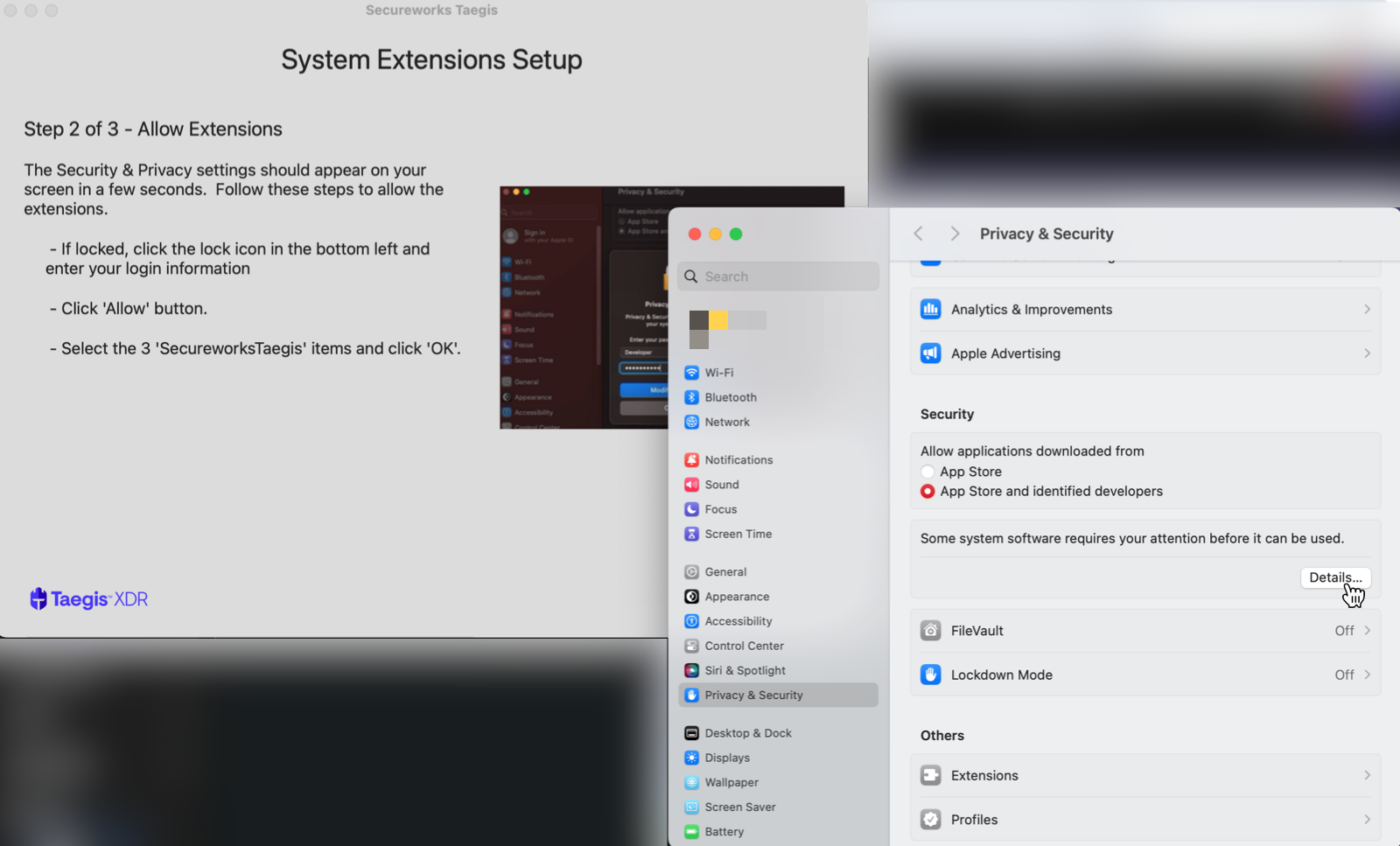
Task: Click the yellow minimize button of Settings
Action: point(715,234)
